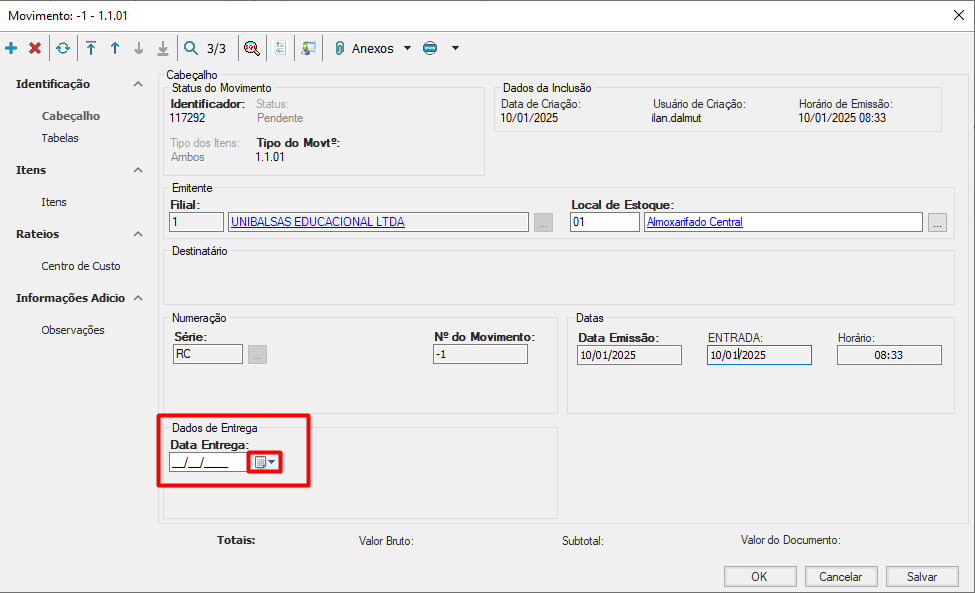Collapse the Itens section chevron
975x593 pixels.
(138, 170)
